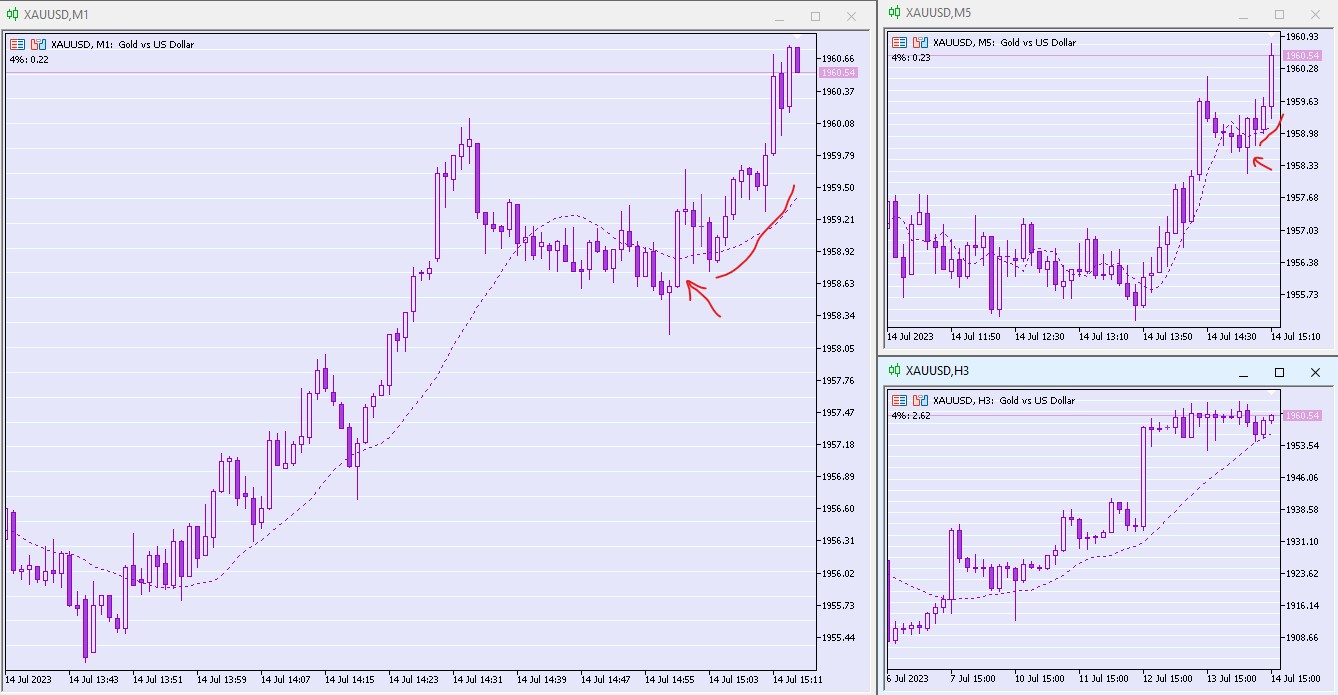This screenshot has width=1338, height=695.
Task: Click price scale value 1956.31 on M1 chart
Action: coord(838,541)
